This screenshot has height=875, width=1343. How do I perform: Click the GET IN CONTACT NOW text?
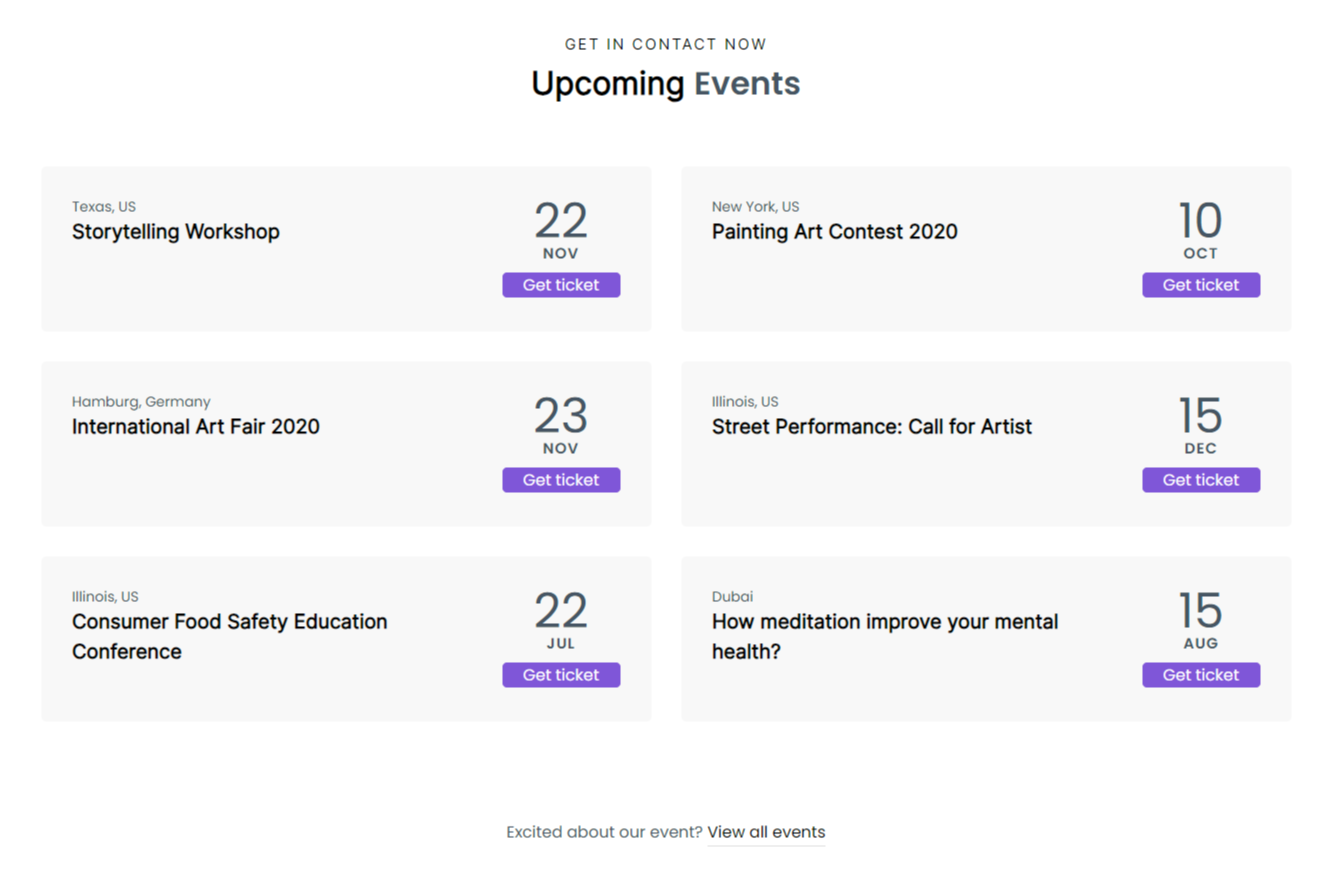666,44
